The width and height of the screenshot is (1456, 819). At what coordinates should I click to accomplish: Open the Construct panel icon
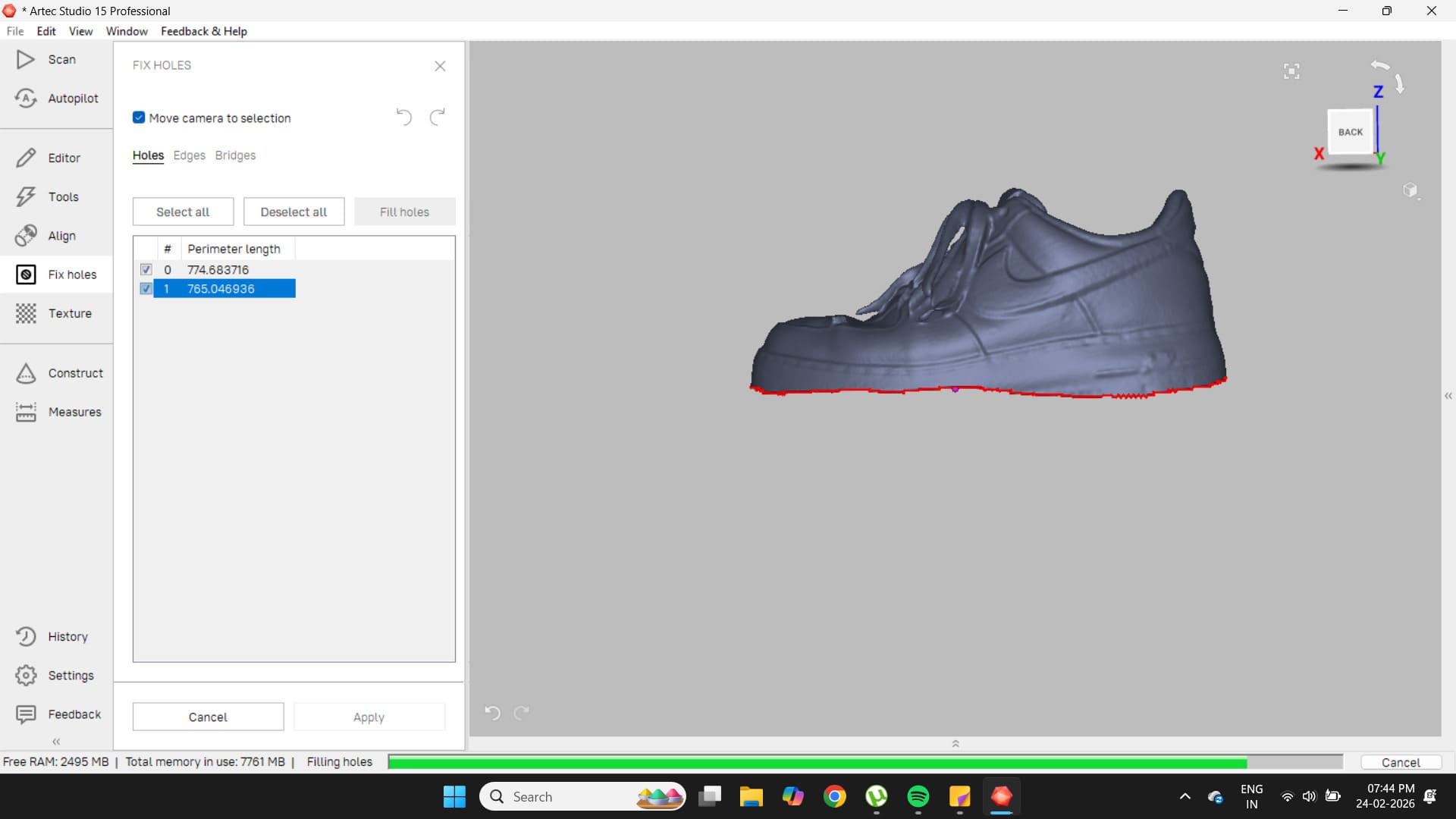[x=26, y=373]
